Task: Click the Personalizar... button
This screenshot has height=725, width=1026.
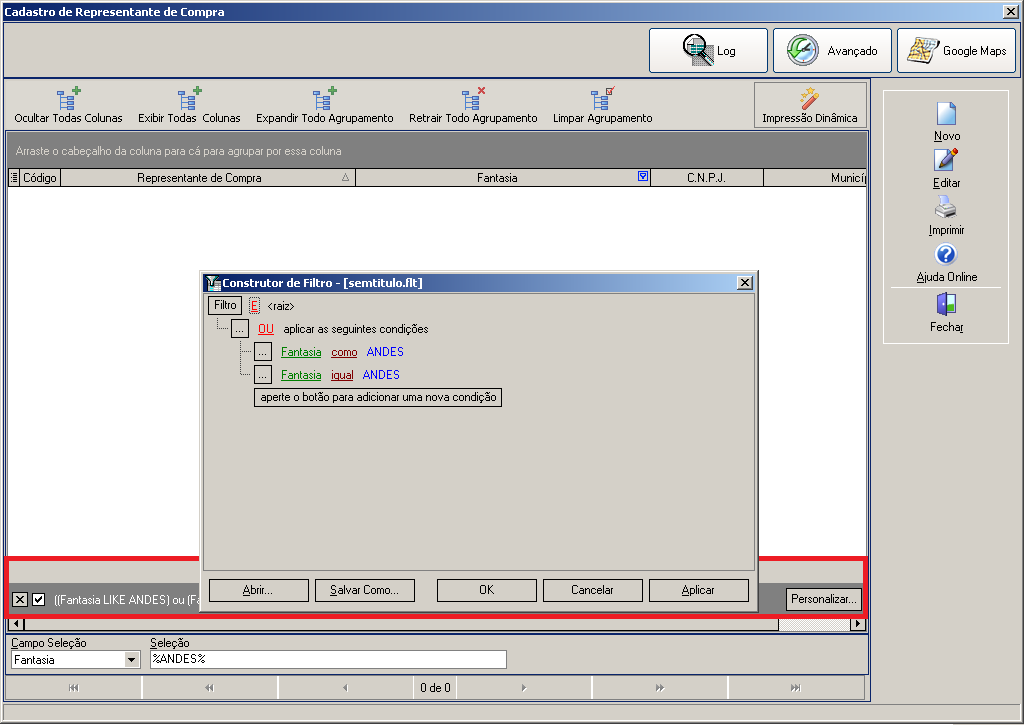Action: tap(823, 599)
